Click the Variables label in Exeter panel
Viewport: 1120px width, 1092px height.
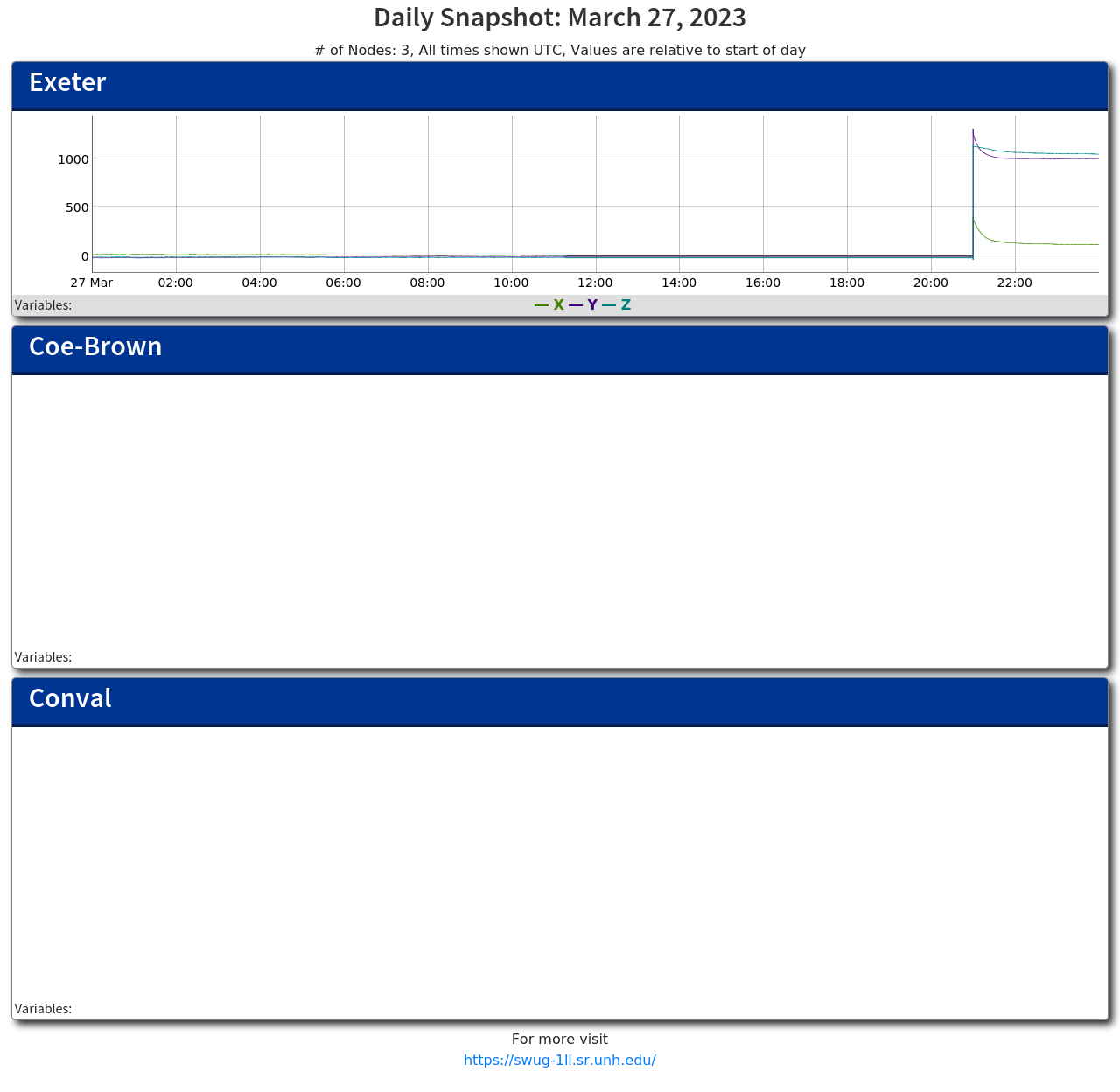click(x=43, y=305)
